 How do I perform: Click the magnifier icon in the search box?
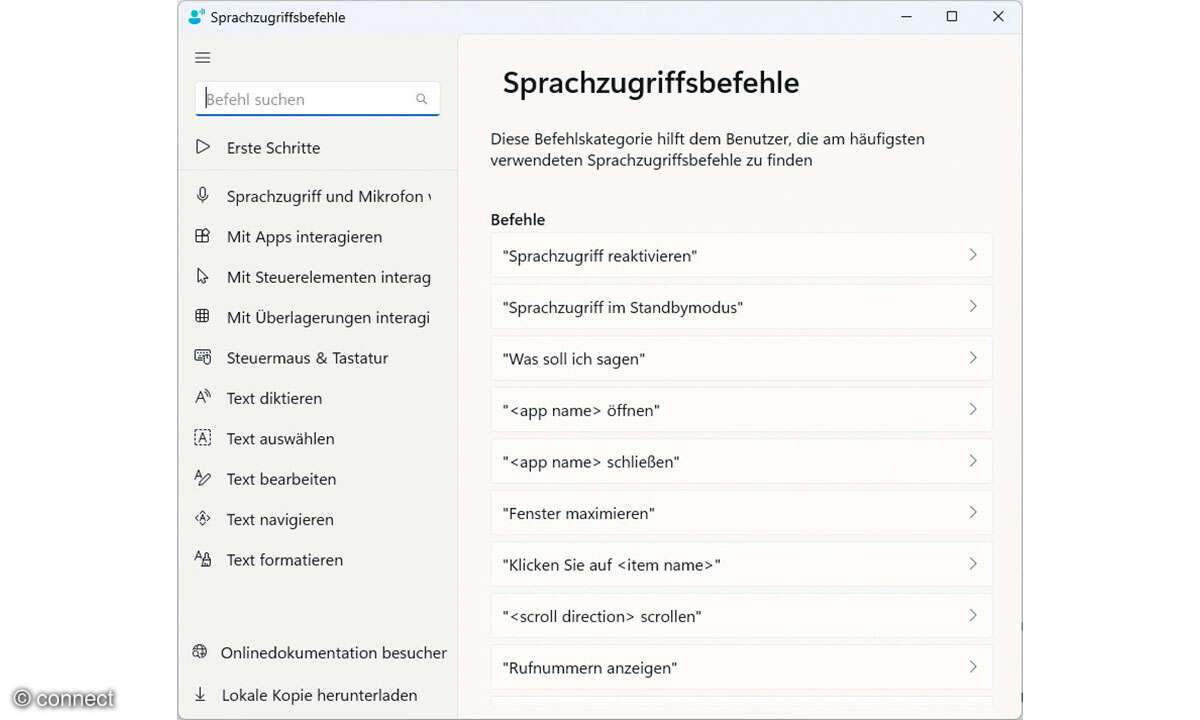point(421,98)
